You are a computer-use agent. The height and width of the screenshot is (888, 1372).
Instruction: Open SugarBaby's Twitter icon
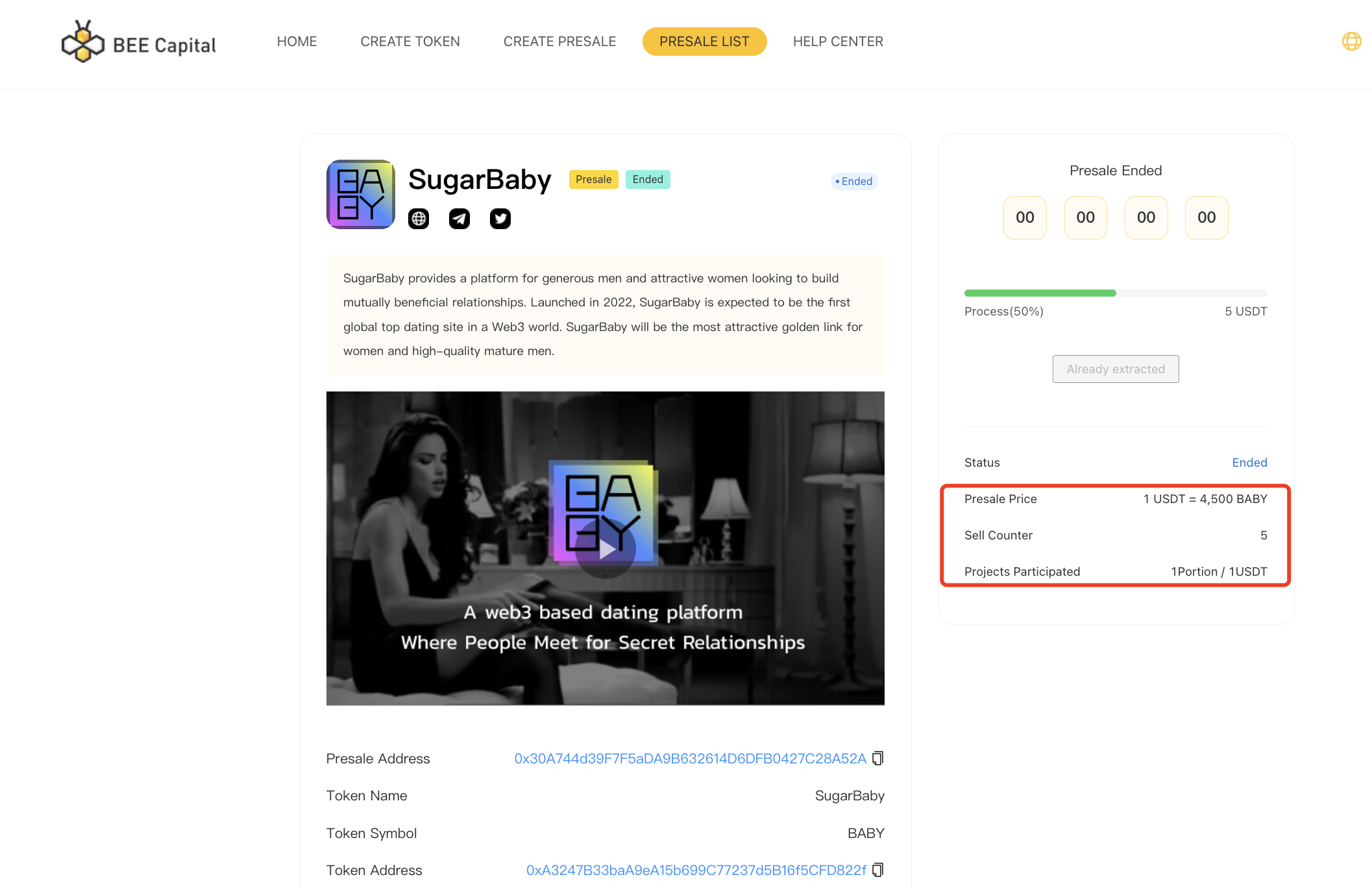pos(500,219)
